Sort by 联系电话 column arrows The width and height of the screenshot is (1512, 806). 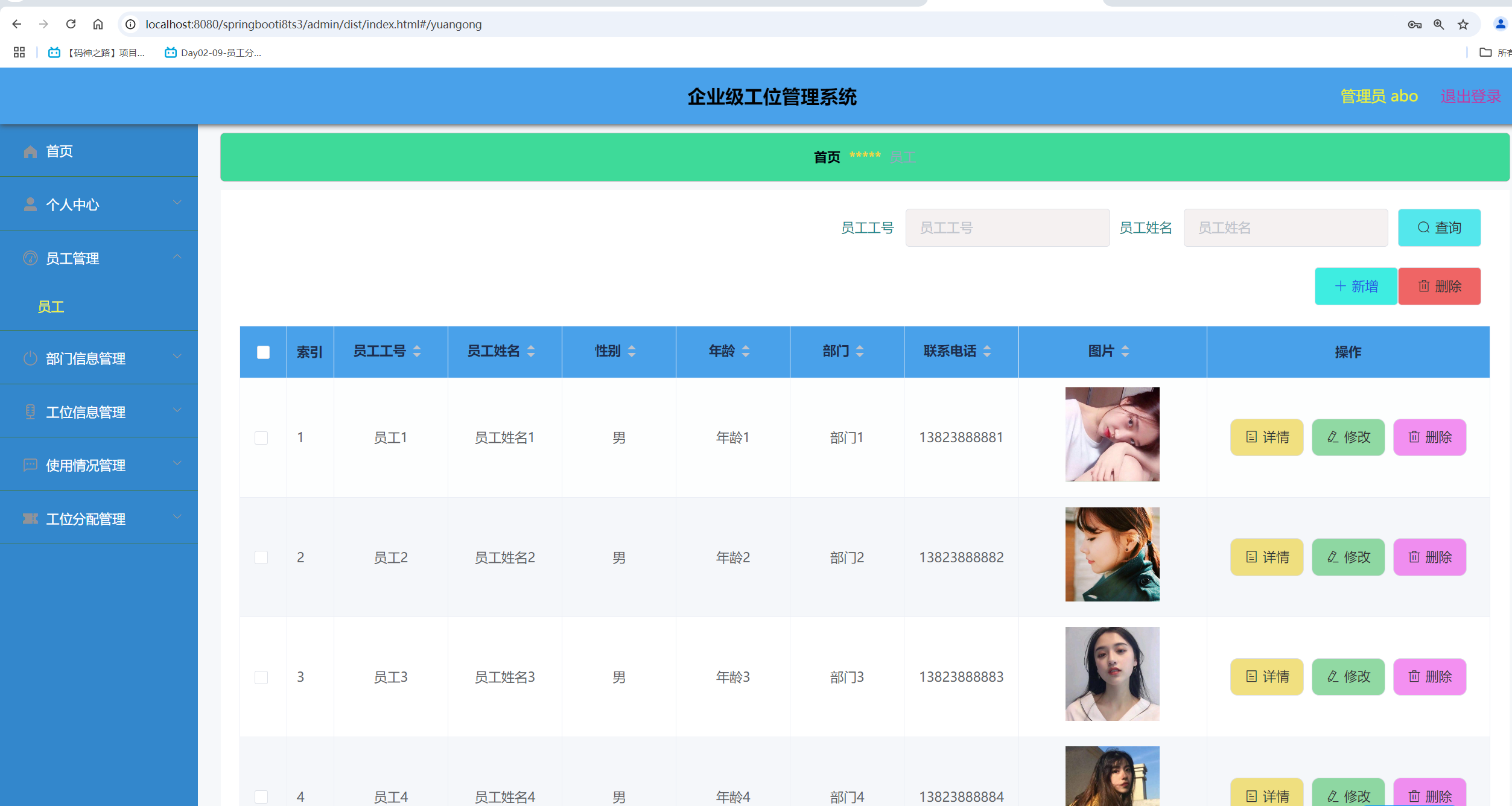[987, 351]
